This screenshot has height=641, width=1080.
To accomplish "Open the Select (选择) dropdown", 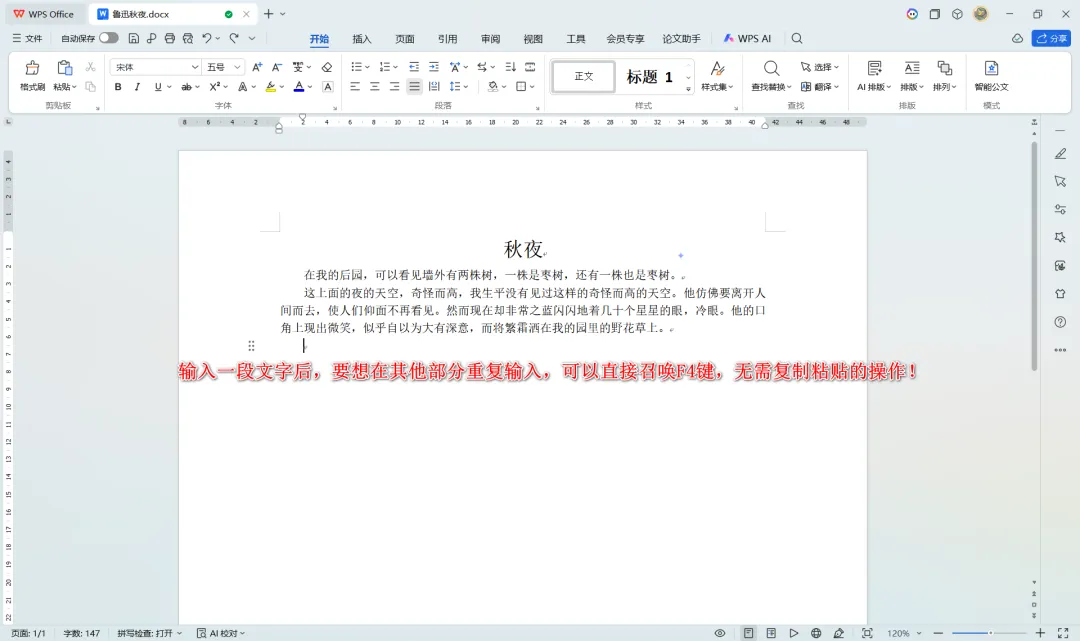I will 820,67.
